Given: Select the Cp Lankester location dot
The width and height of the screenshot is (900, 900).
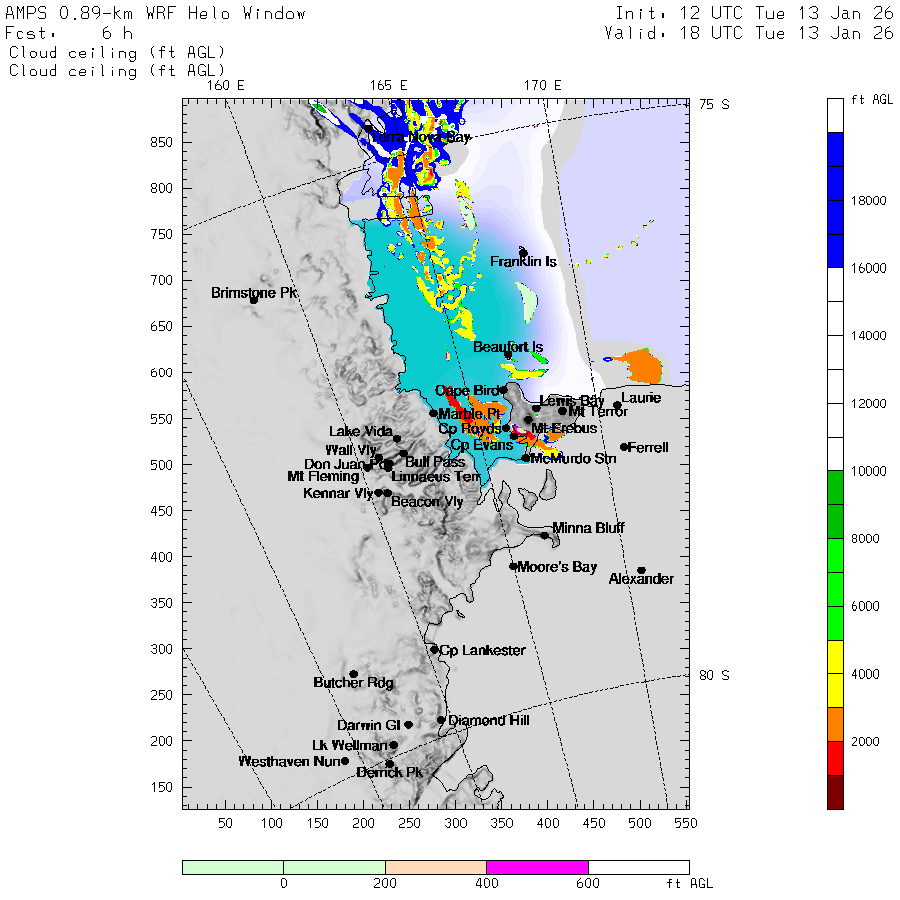Looking at the screenshot, I should click(x=435, y=649).
